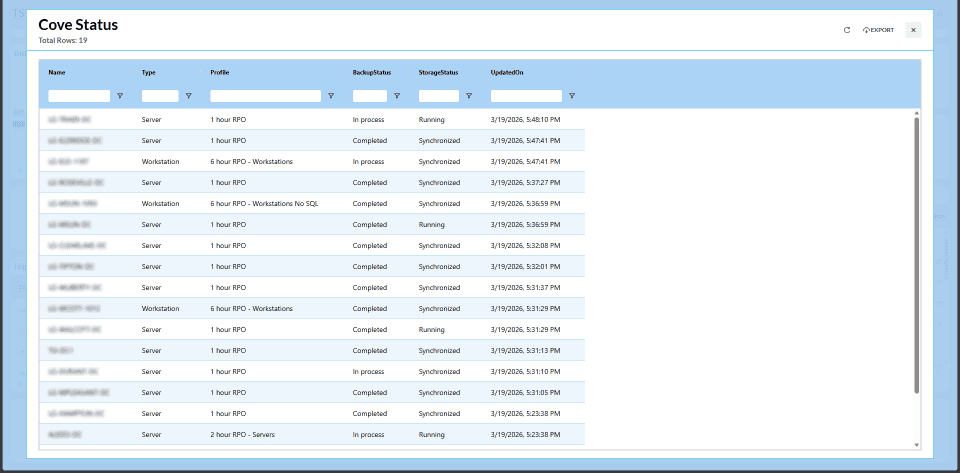Sort by the Profile column header

click(220, 72)
